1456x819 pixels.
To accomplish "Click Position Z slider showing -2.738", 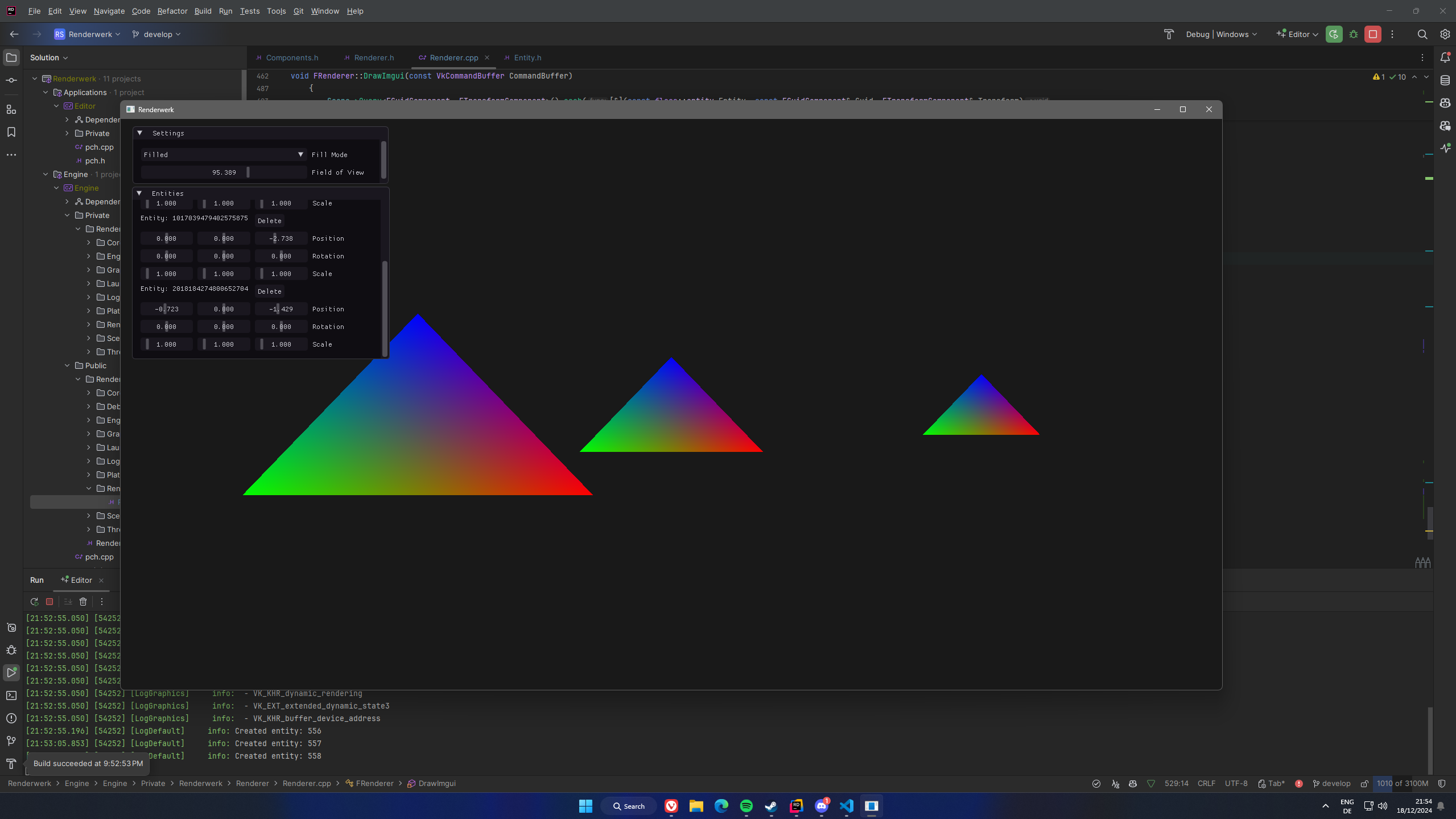I will pos(281,238).
